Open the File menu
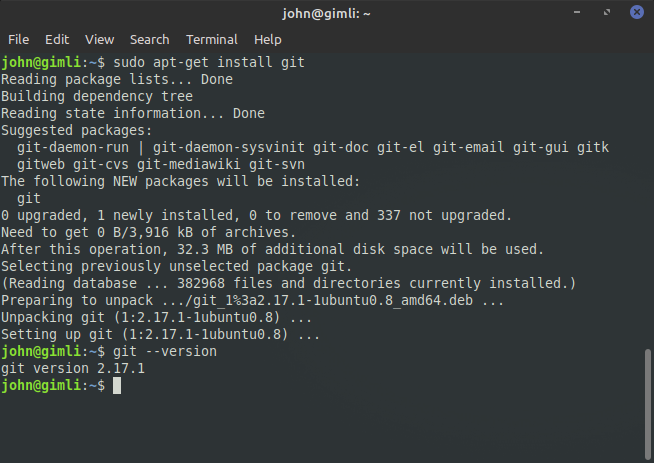This screenshot has height=463, width=654. [18, 40]
